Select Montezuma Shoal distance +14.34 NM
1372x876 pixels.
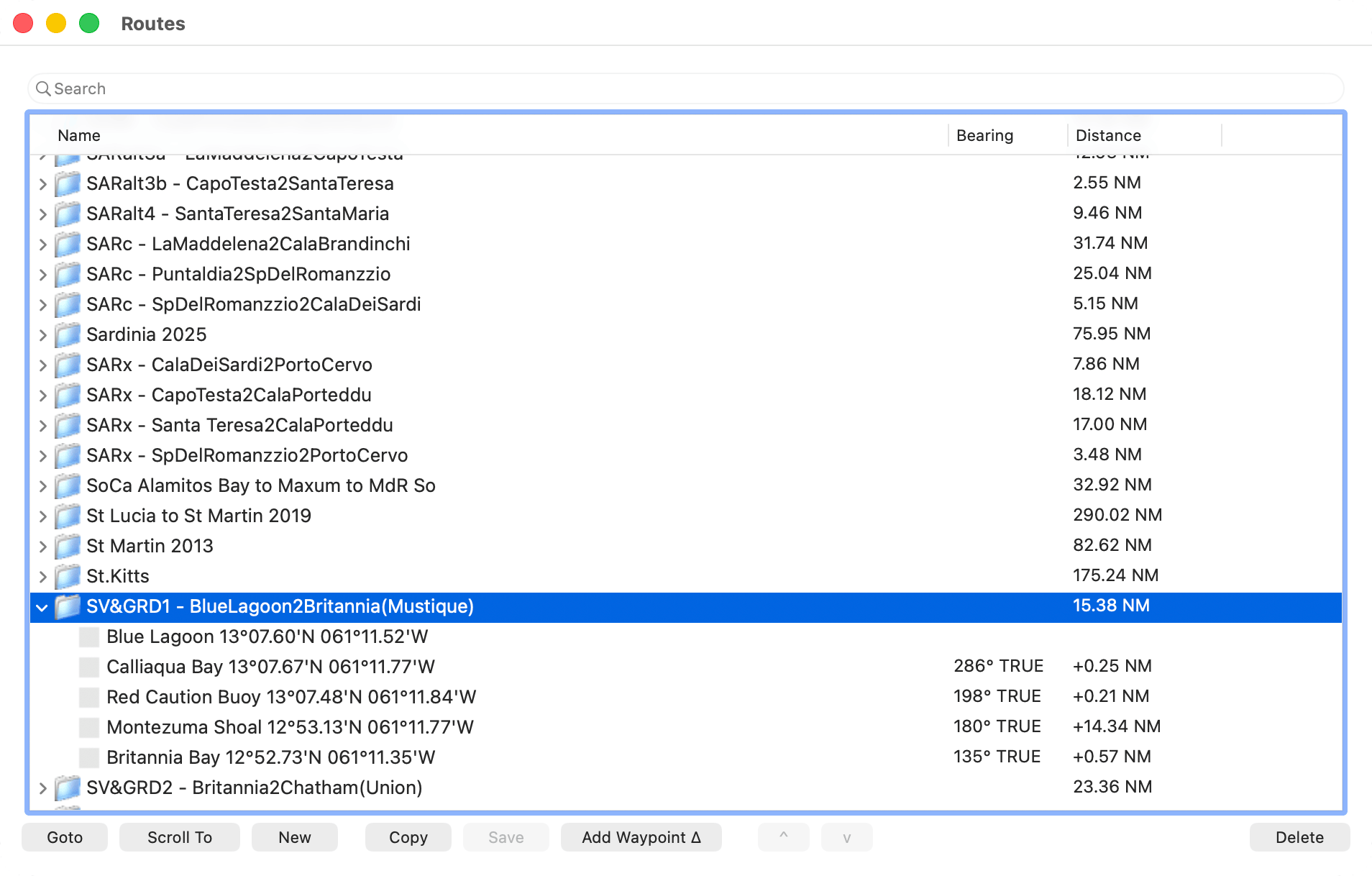[1117, 726]
